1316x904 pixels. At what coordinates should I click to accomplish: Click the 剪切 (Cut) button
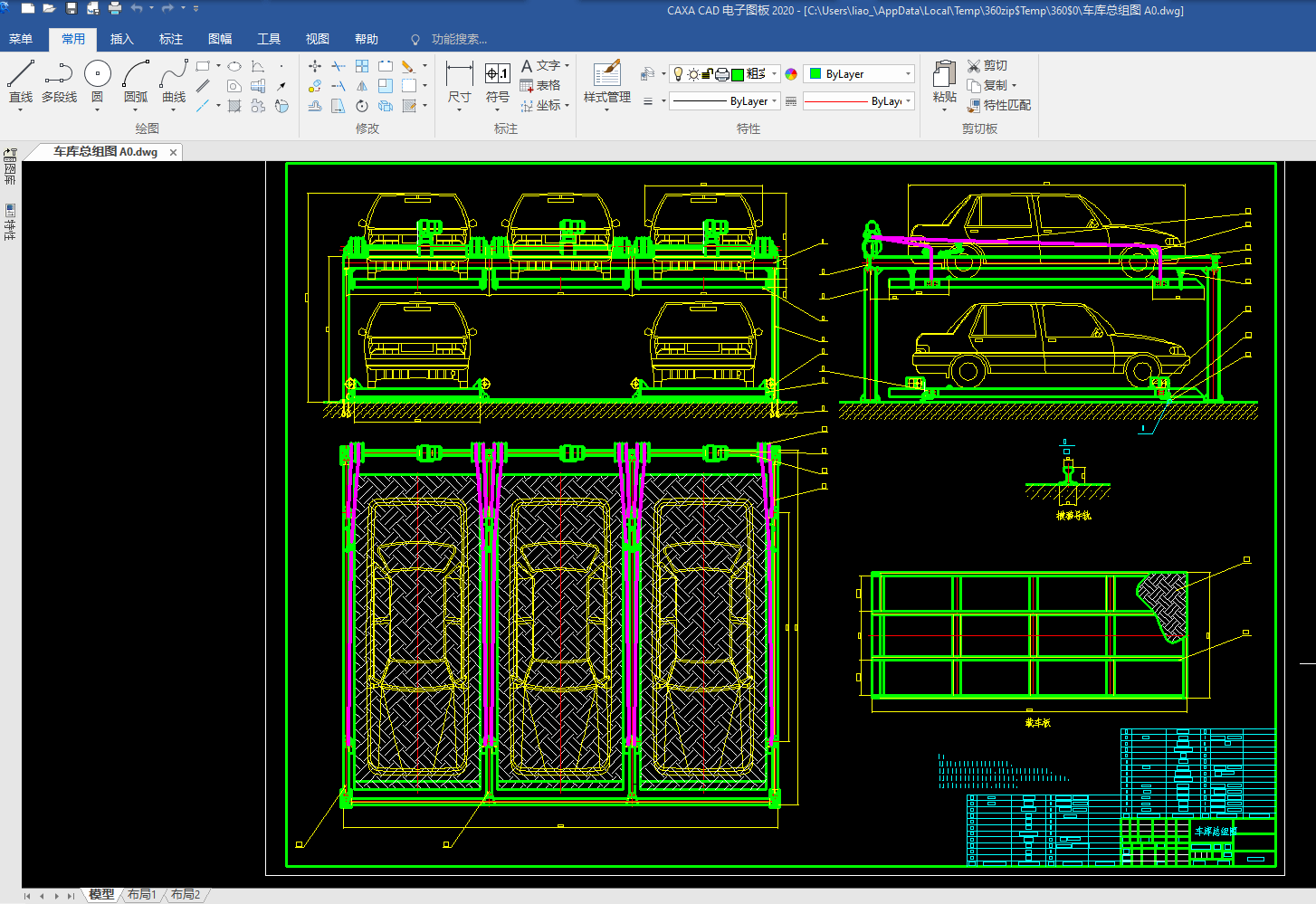point(987,65)
